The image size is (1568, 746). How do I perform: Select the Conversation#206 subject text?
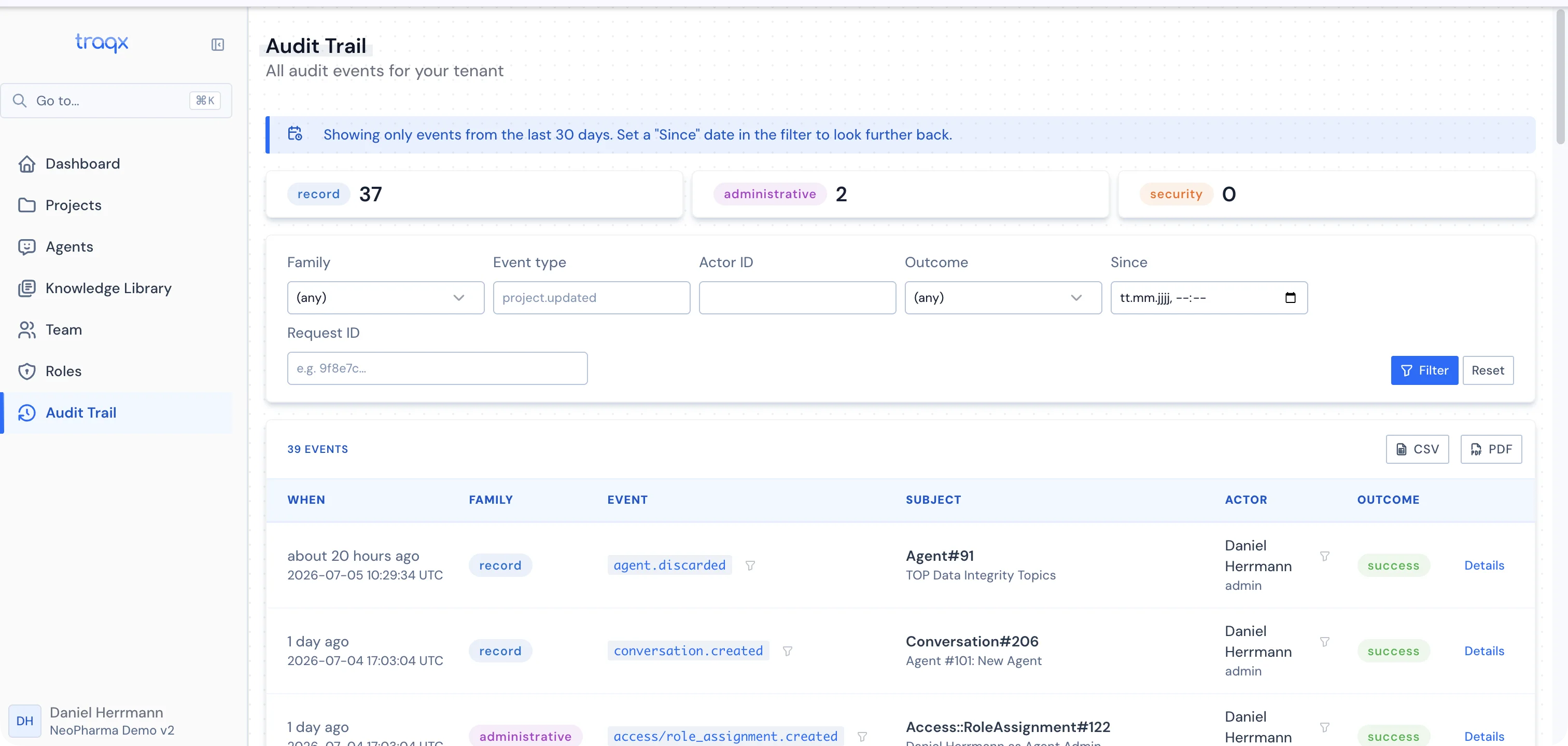972,641
